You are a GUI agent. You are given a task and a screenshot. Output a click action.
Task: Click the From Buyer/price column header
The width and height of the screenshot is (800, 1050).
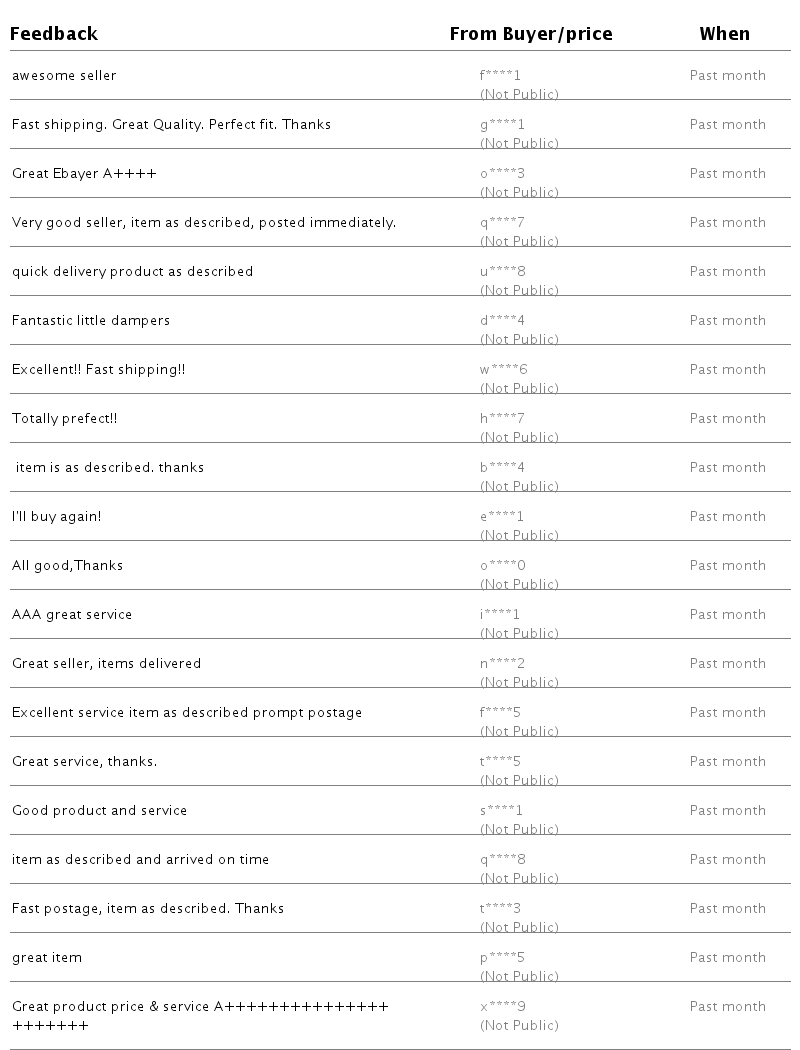pyautogui.click(x=530, y=34)
